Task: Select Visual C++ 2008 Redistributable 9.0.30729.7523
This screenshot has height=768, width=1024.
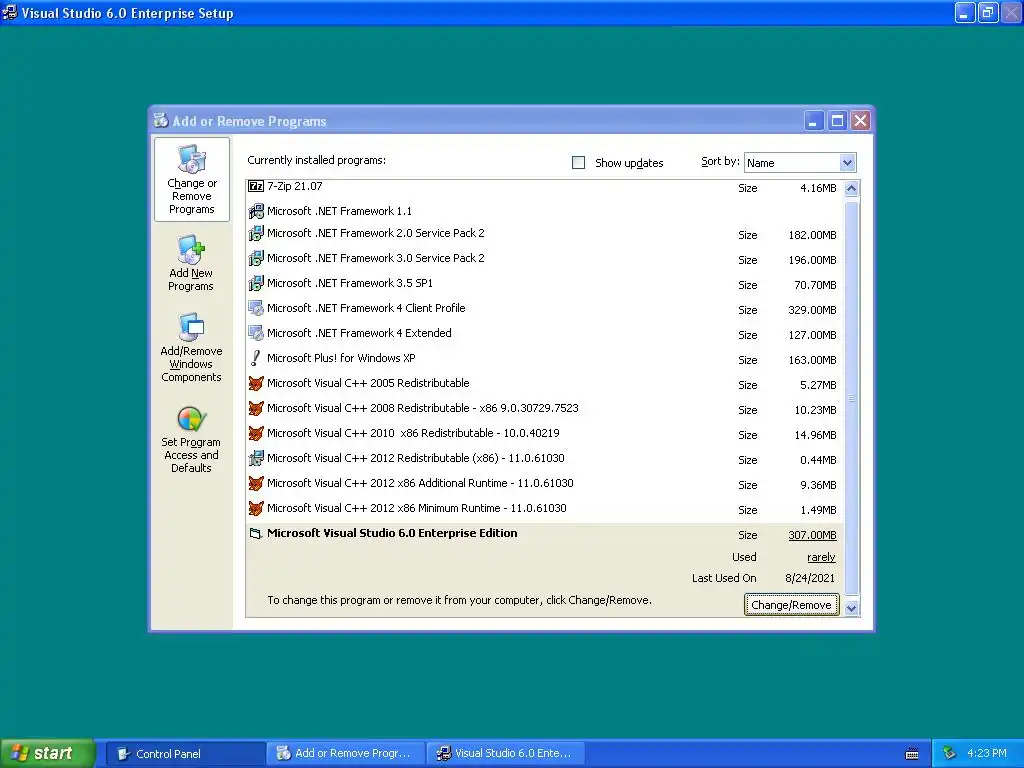Action: click(545, 409)
